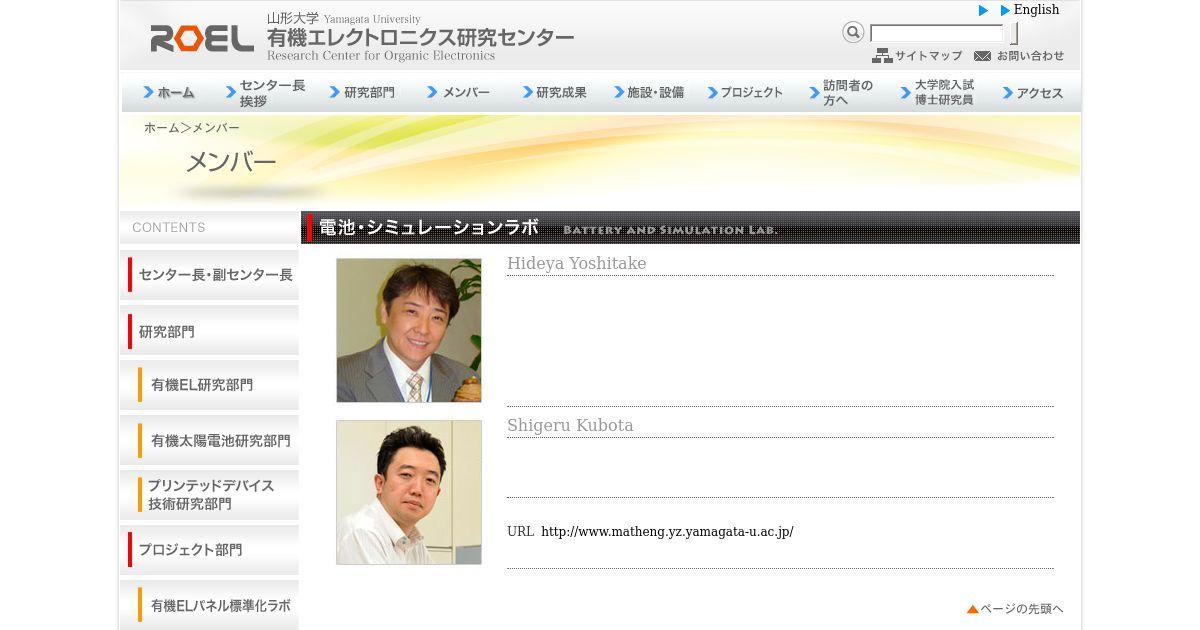
Task: Click the メンバー page heading
Action: pos(231,162)
